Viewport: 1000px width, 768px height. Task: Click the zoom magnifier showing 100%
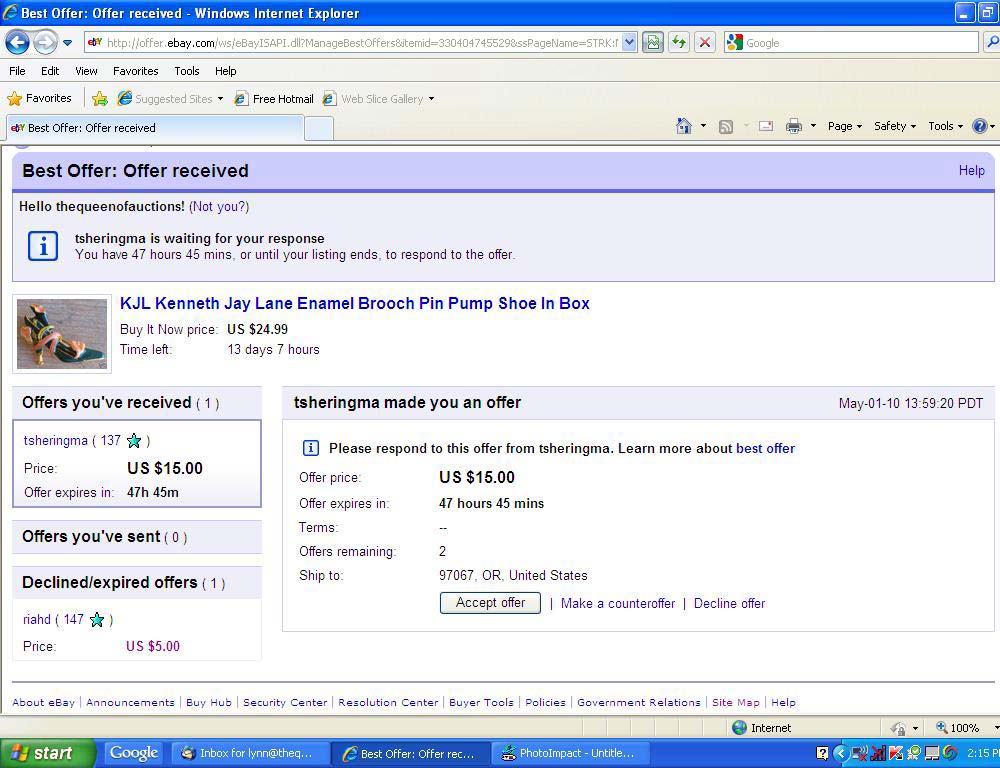coord(942,728)
